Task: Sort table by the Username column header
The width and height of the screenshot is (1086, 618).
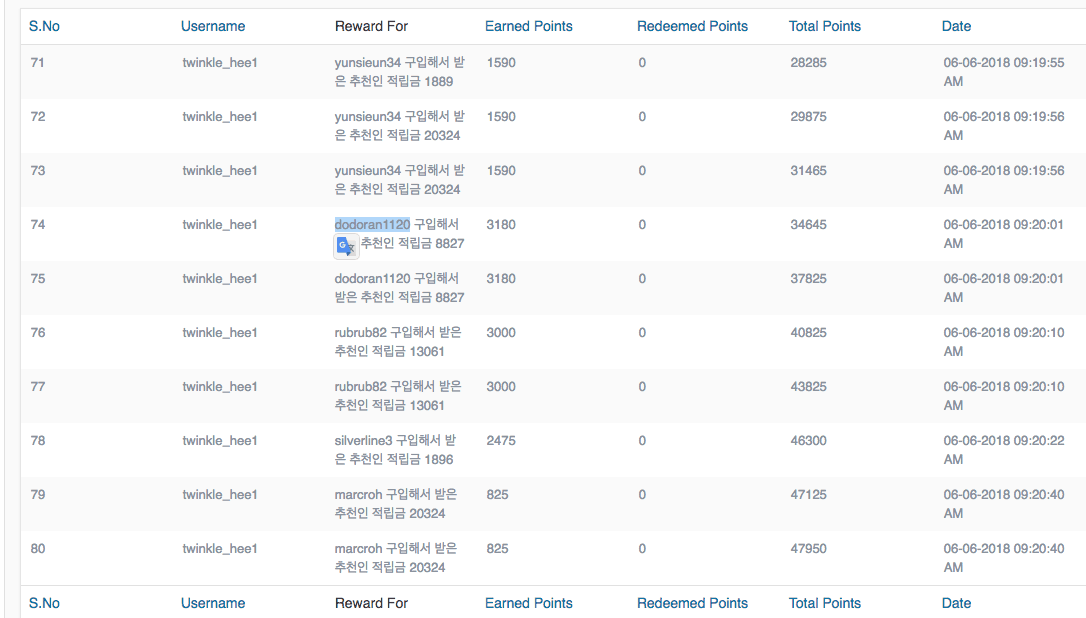Action: (x=212, y=26)
